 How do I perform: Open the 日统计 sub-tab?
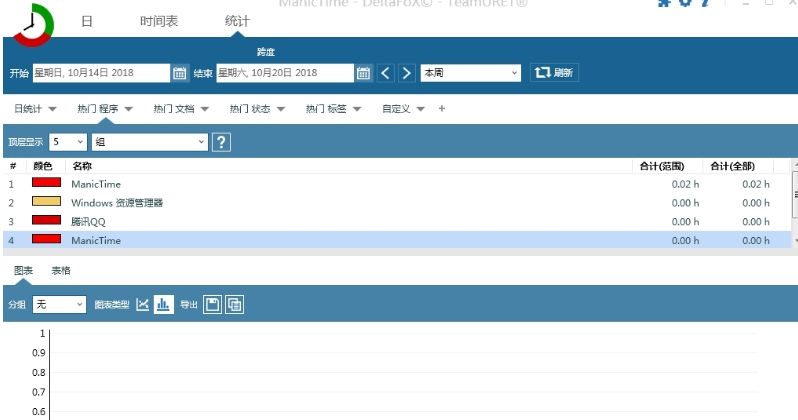[27, 108]
